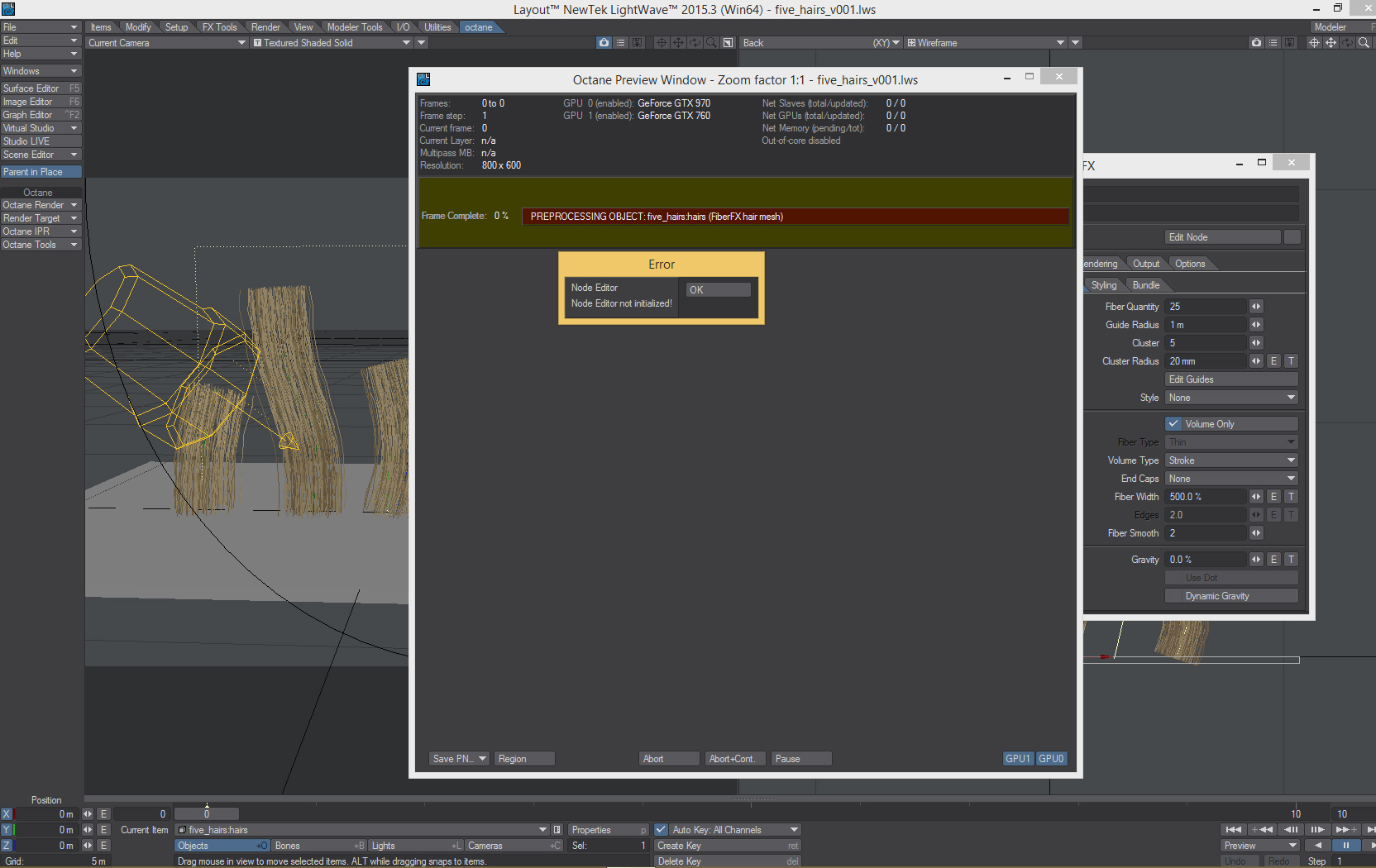This screenshot has width=1376, height=868.
Task: Click the Fiber Width texture T button
Action: 1291,497
